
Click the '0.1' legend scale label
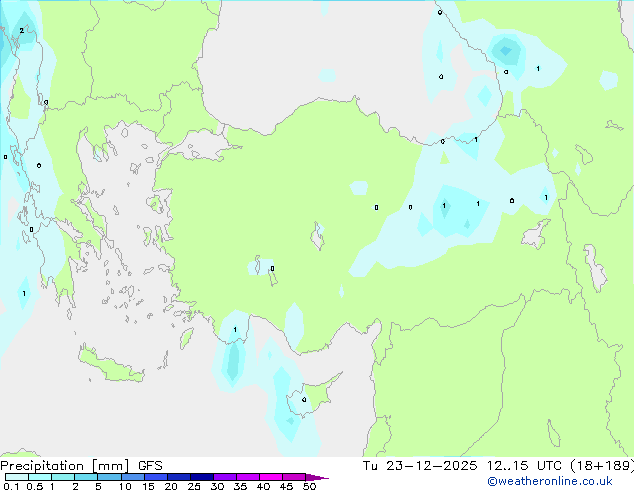pyautogui.click(x=11, y=486)
